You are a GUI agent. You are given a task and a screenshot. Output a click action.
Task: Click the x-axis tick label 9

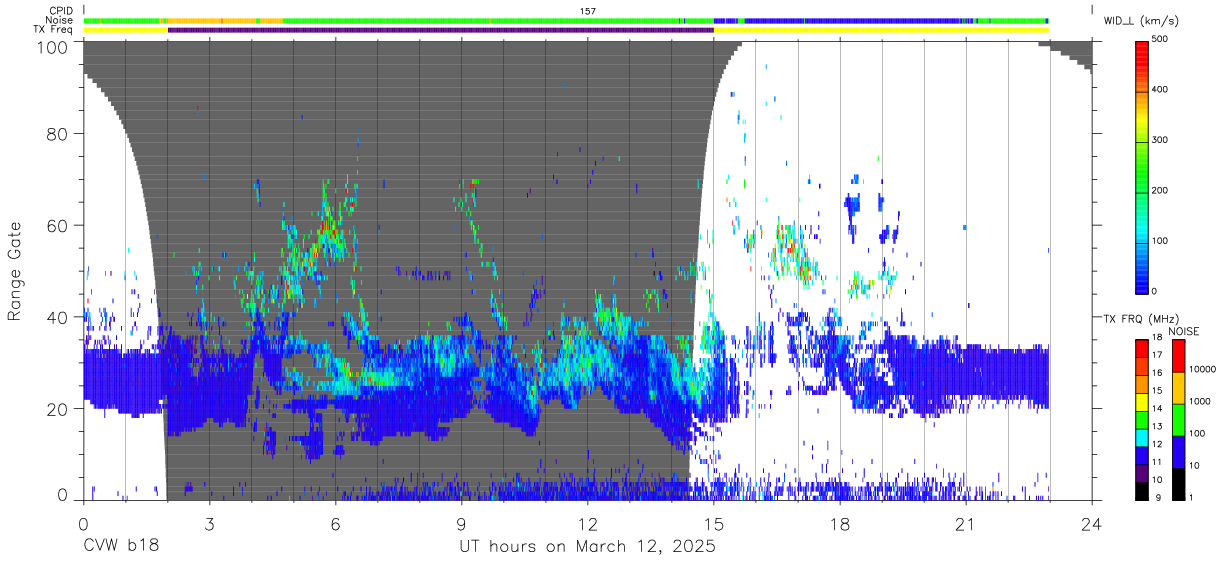[x=461, y=523]
